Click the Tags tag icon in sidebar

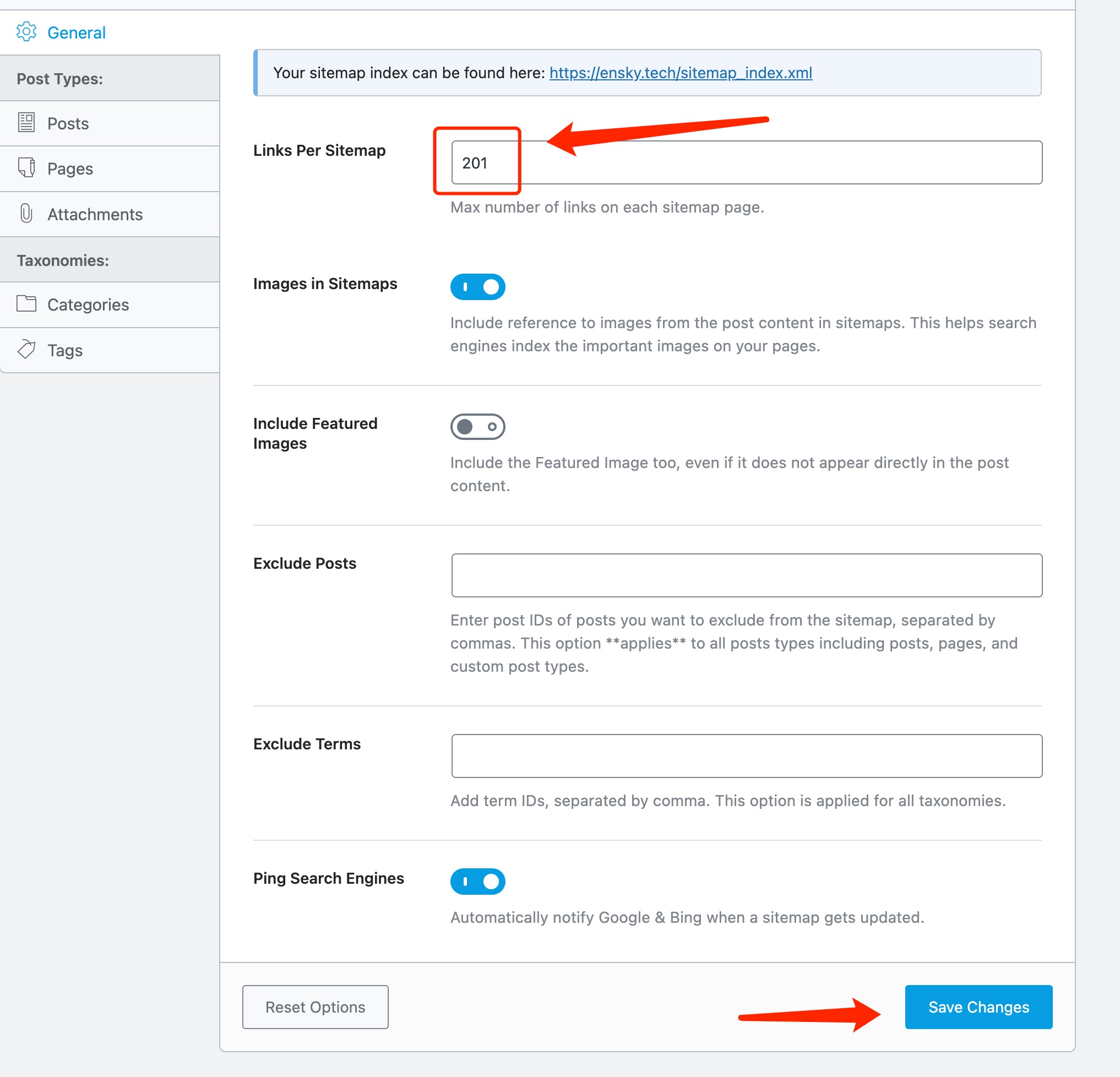click(26, 350)
